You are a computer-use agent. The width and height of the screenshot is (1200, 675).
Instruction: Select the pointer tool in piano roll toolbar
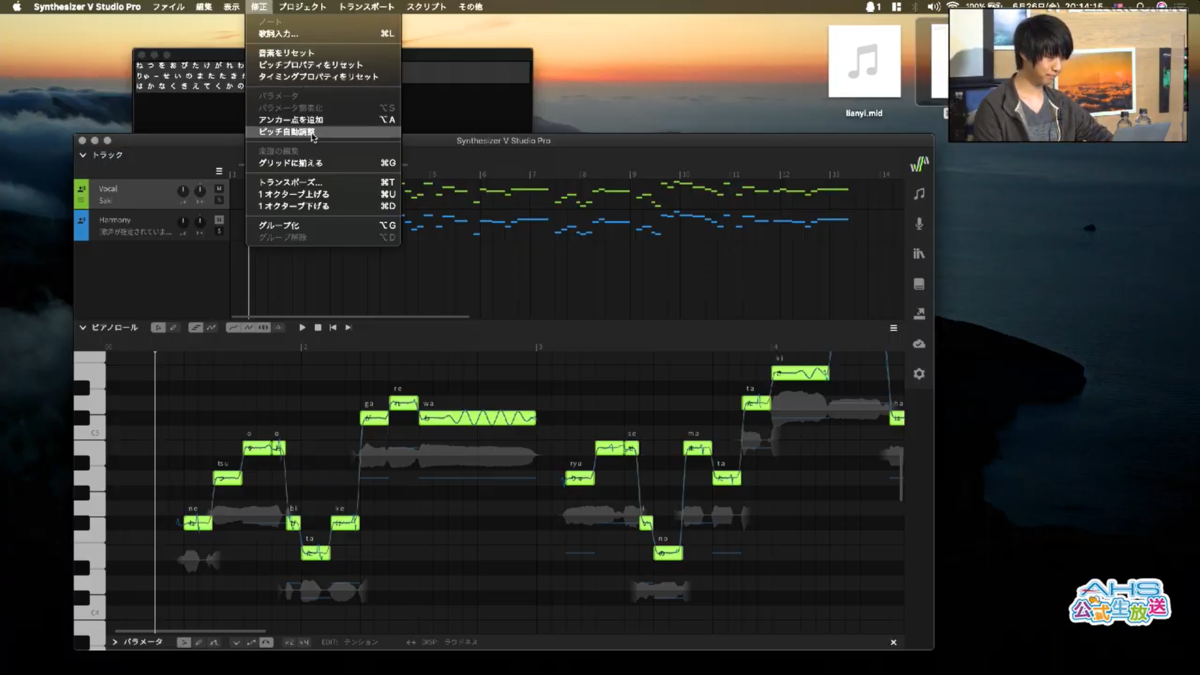(158, 328)
